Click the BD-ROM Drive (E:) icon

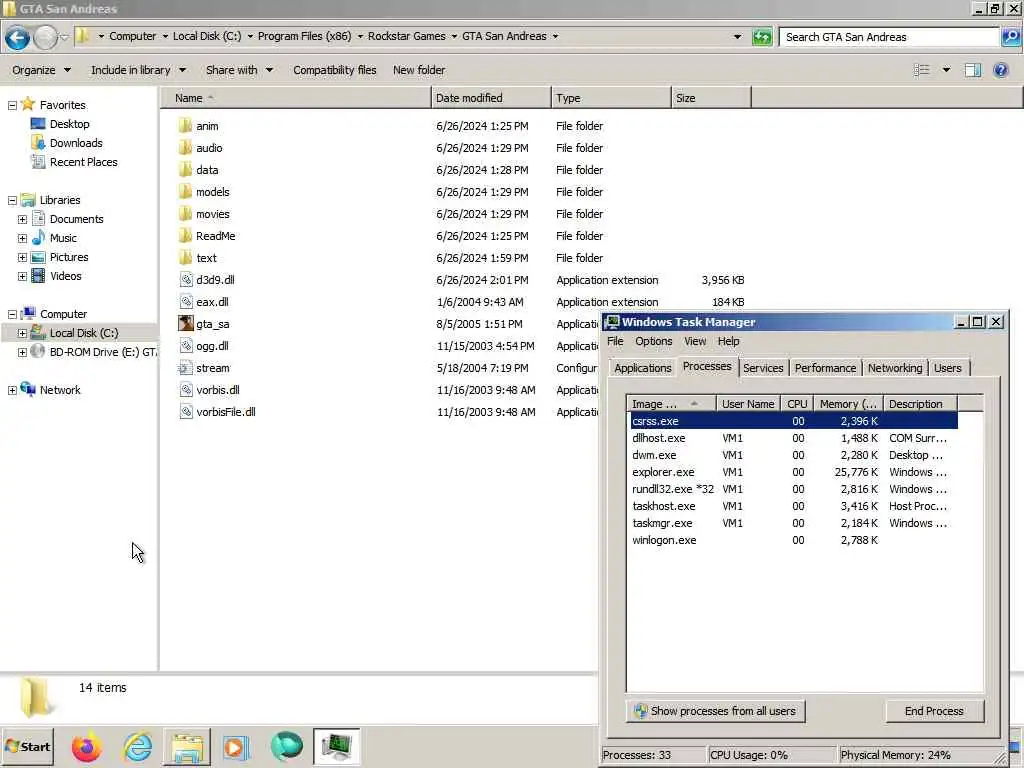tap(38, 351)
